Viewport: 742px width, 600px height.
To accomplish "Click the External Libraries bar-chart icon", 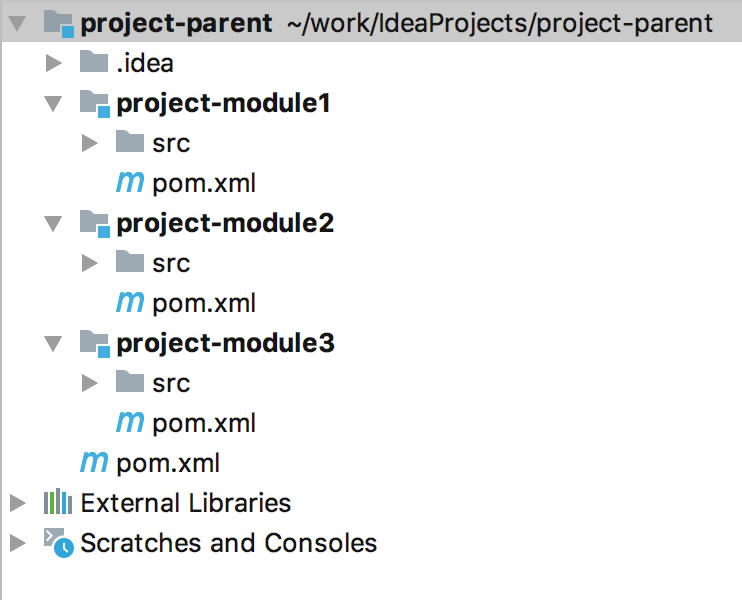I will coord(58,502).
